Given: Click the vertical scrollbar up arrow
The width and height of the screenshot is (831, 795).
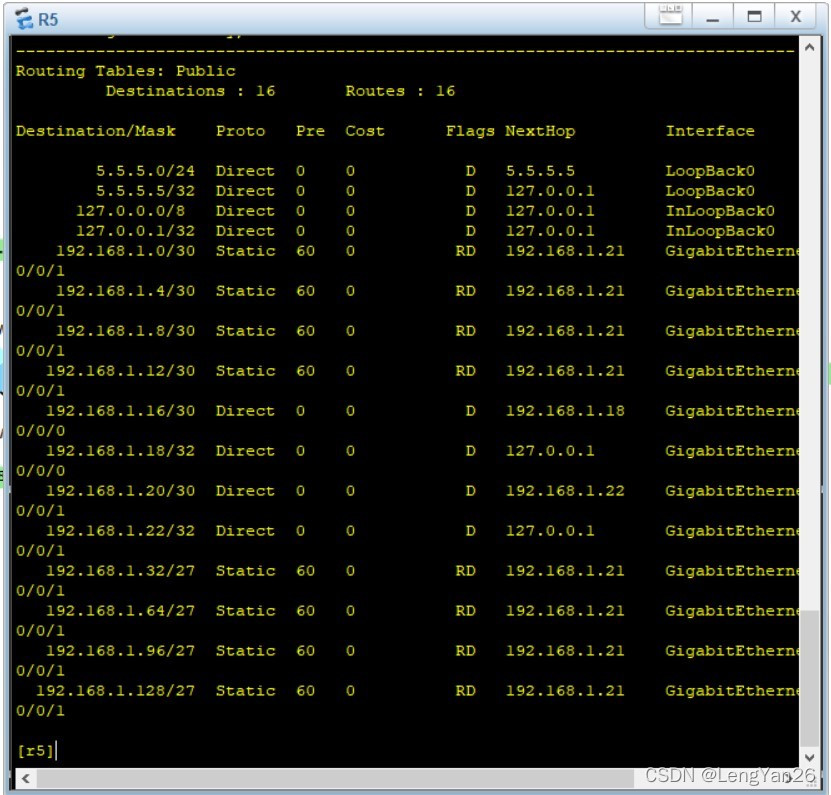Looking at the screenshot, I should (x=809, y=48).
